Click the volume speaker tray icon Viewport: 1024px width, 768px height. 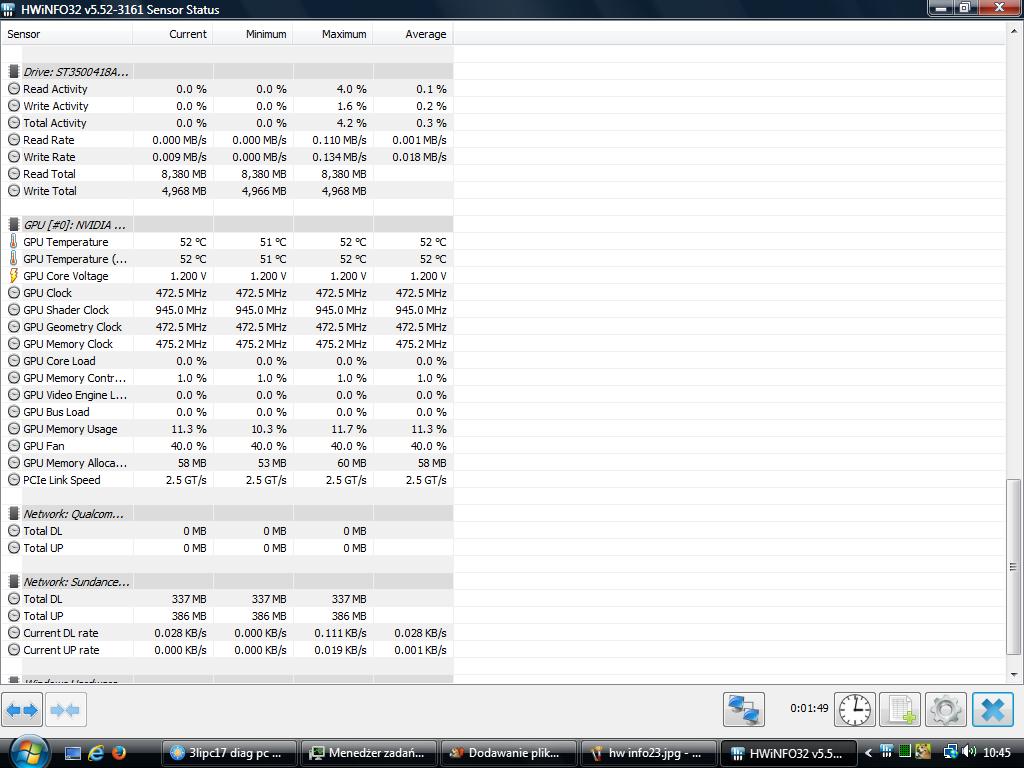tap(969, 752)
